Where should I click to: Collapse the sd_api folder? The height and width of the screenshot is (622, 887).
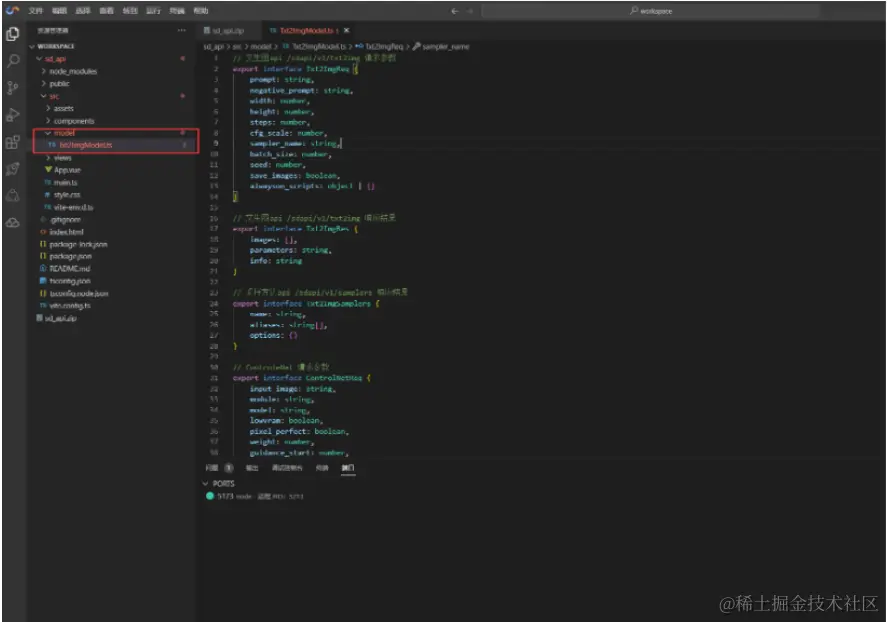(x=39, y=59)
